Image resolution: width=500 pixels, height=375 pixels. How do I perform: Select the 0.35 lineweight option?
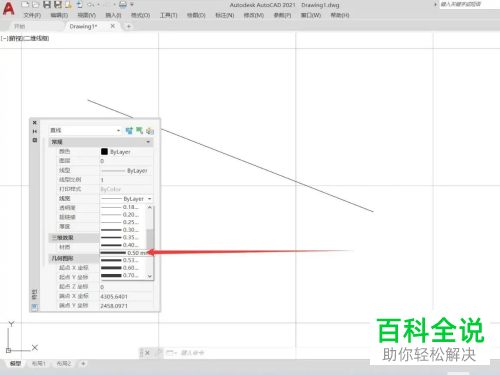123,238
